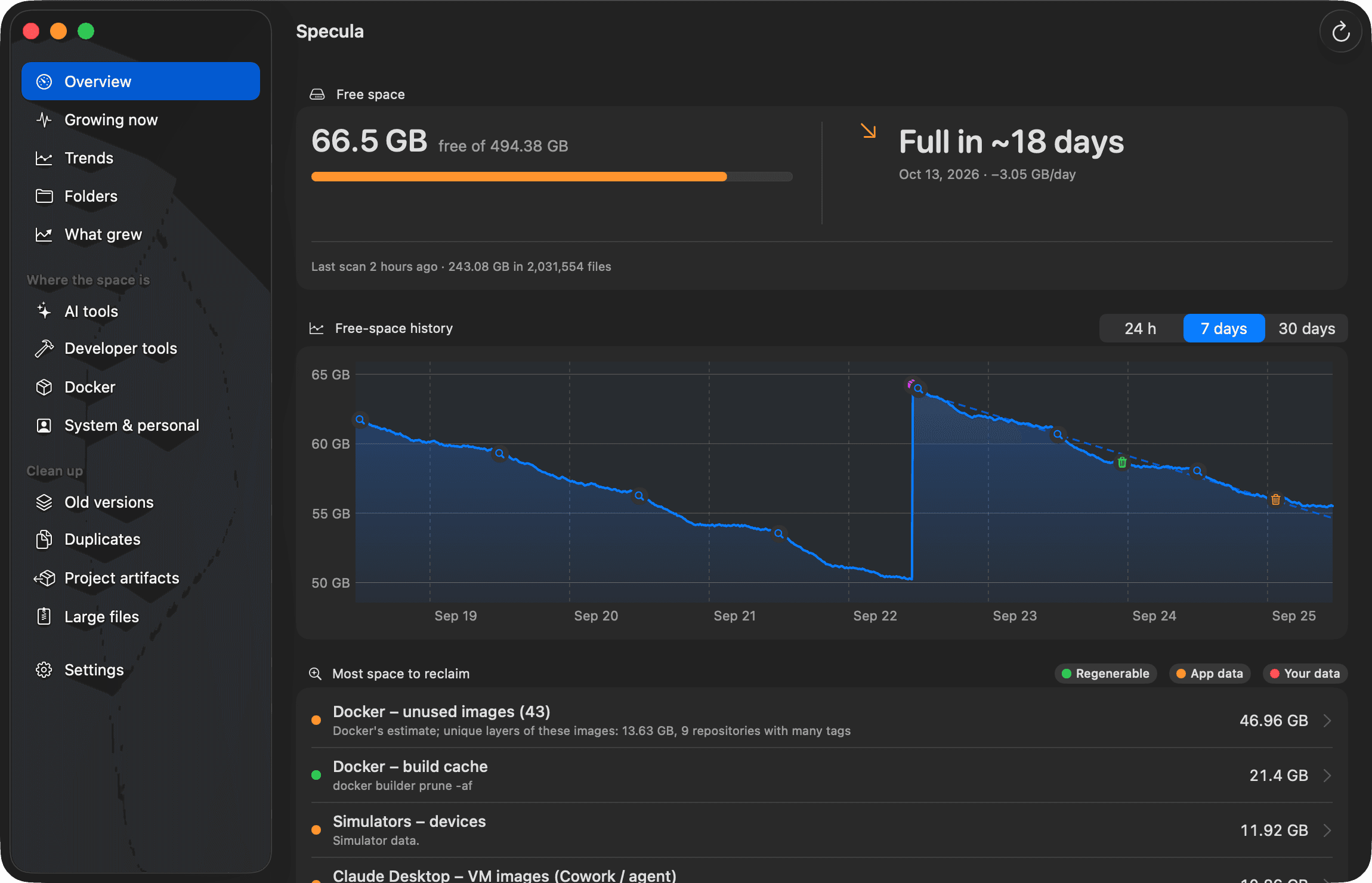This screenshot has height=883, width=1372.
Task: Click the refresh scan icon
Action: [x=1340, y=32]
